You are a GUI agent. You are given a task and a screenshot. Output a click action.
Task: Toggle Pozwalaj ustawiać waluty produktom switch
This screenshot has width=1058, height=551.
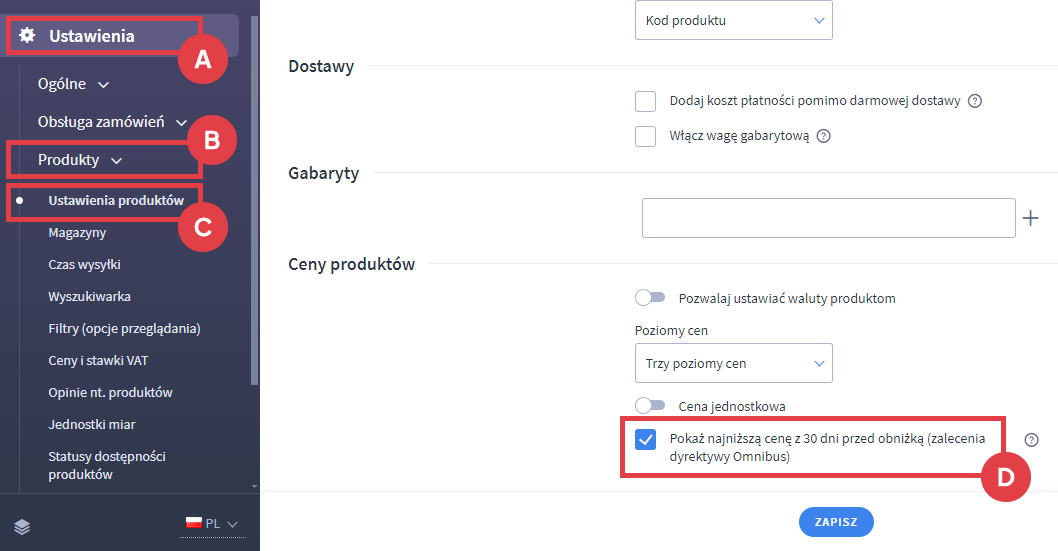(650, 298)
